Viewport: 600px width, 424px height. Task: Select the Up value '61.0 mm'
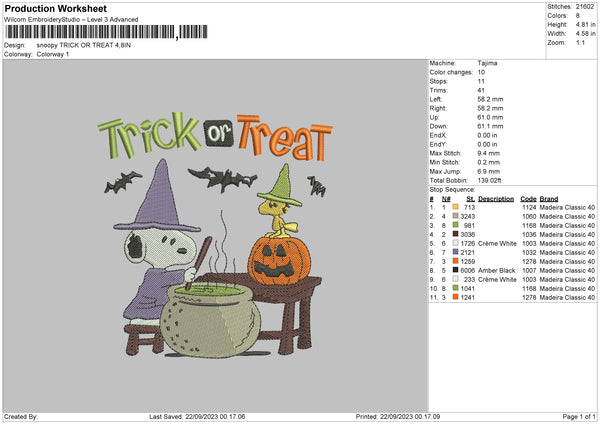491,117
